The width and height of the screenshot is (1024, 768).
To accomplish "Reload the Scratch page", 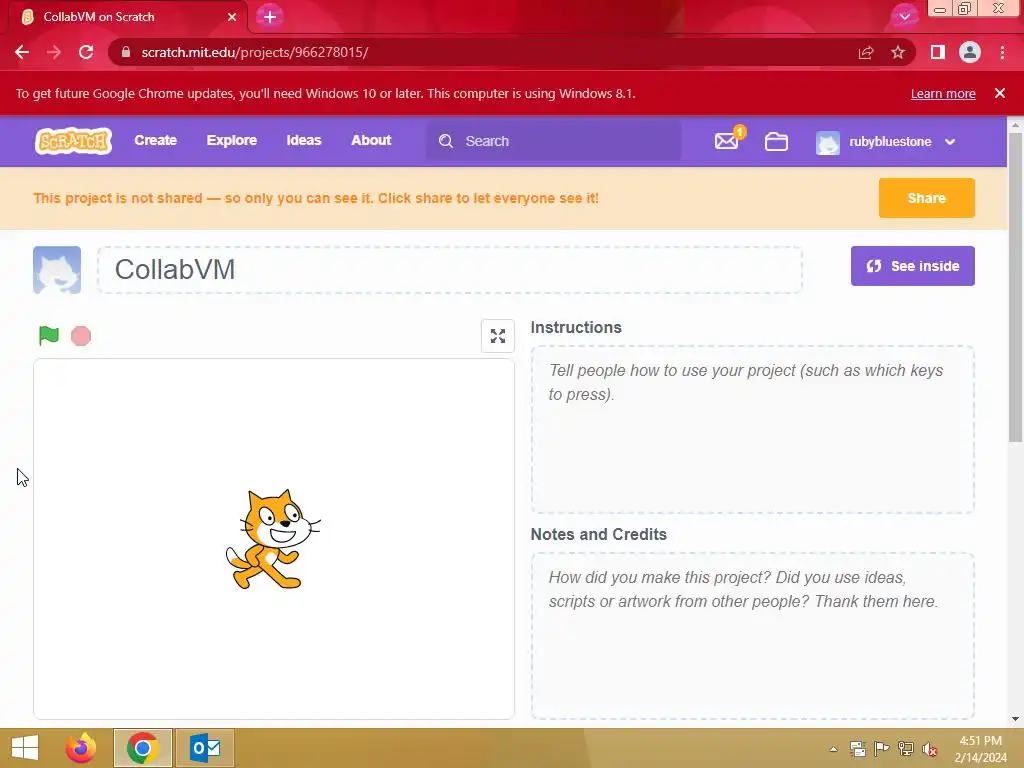I will click(86, 52).
